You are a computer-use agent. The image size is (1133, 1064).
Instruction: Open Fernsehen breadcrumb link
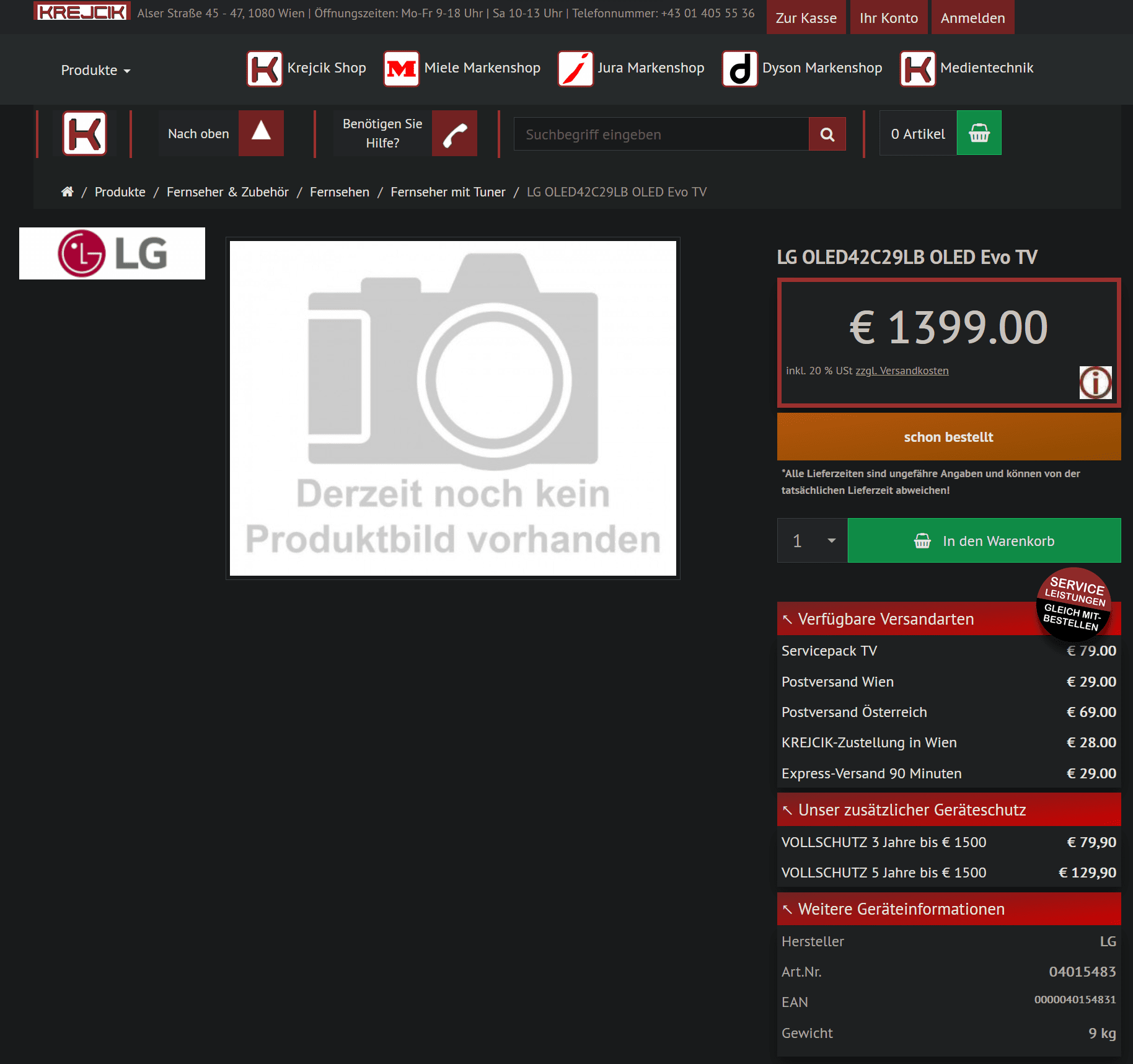pos(340,192)
